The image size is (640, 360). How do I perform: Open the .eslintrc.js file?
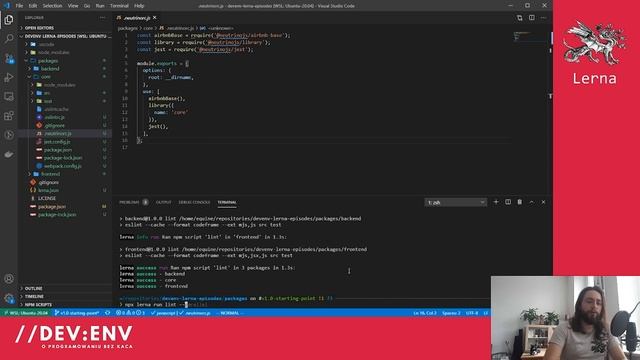(54, 117)
